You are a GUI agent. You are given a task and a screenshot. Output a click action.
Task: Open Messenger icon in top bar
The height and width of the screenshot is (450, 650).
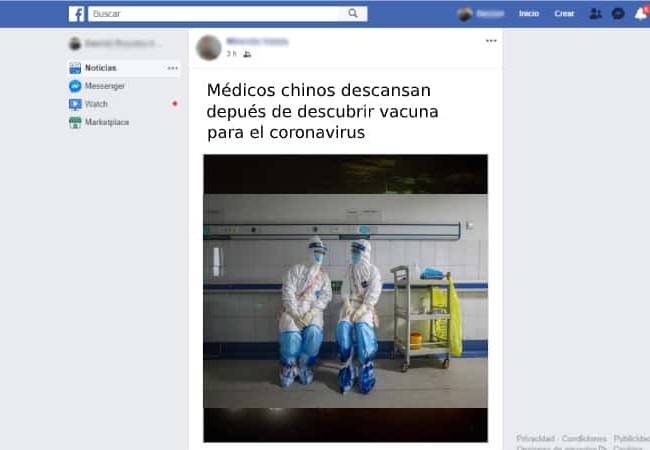(618, 14)
